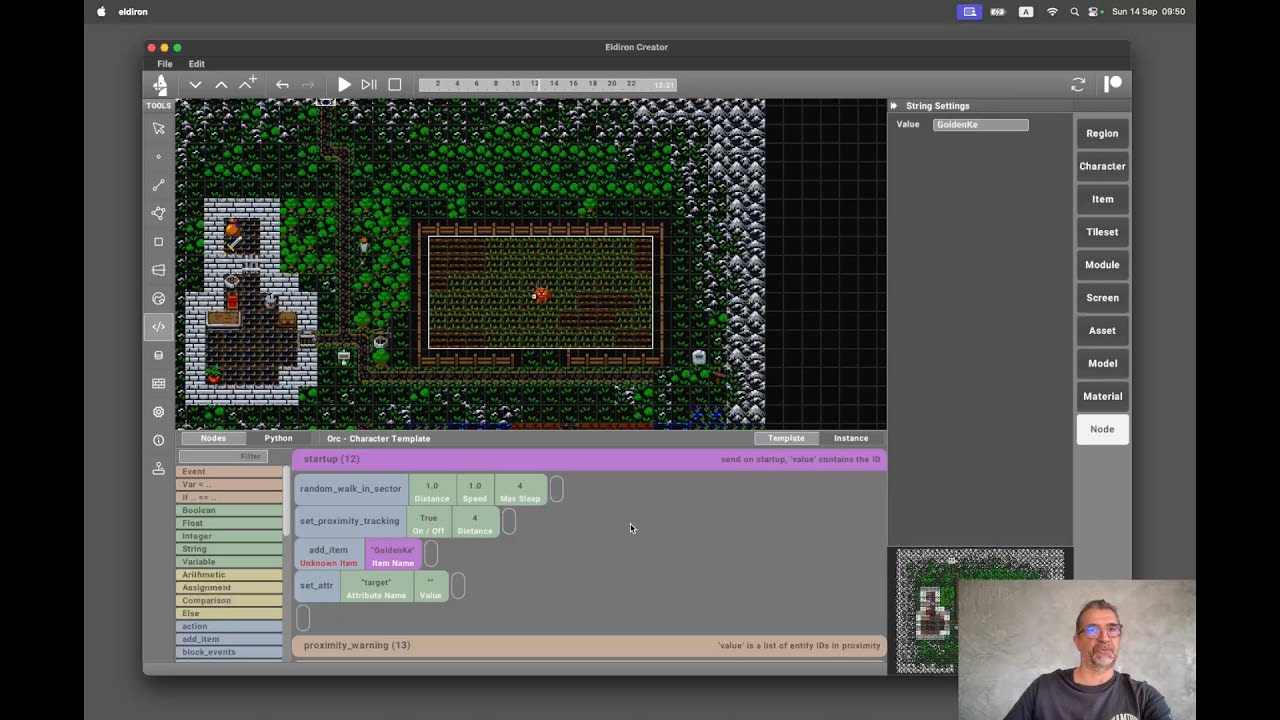Toggle the True On / Off value
The height and width of the screenshot is (720, 1280).
[428, 522]
